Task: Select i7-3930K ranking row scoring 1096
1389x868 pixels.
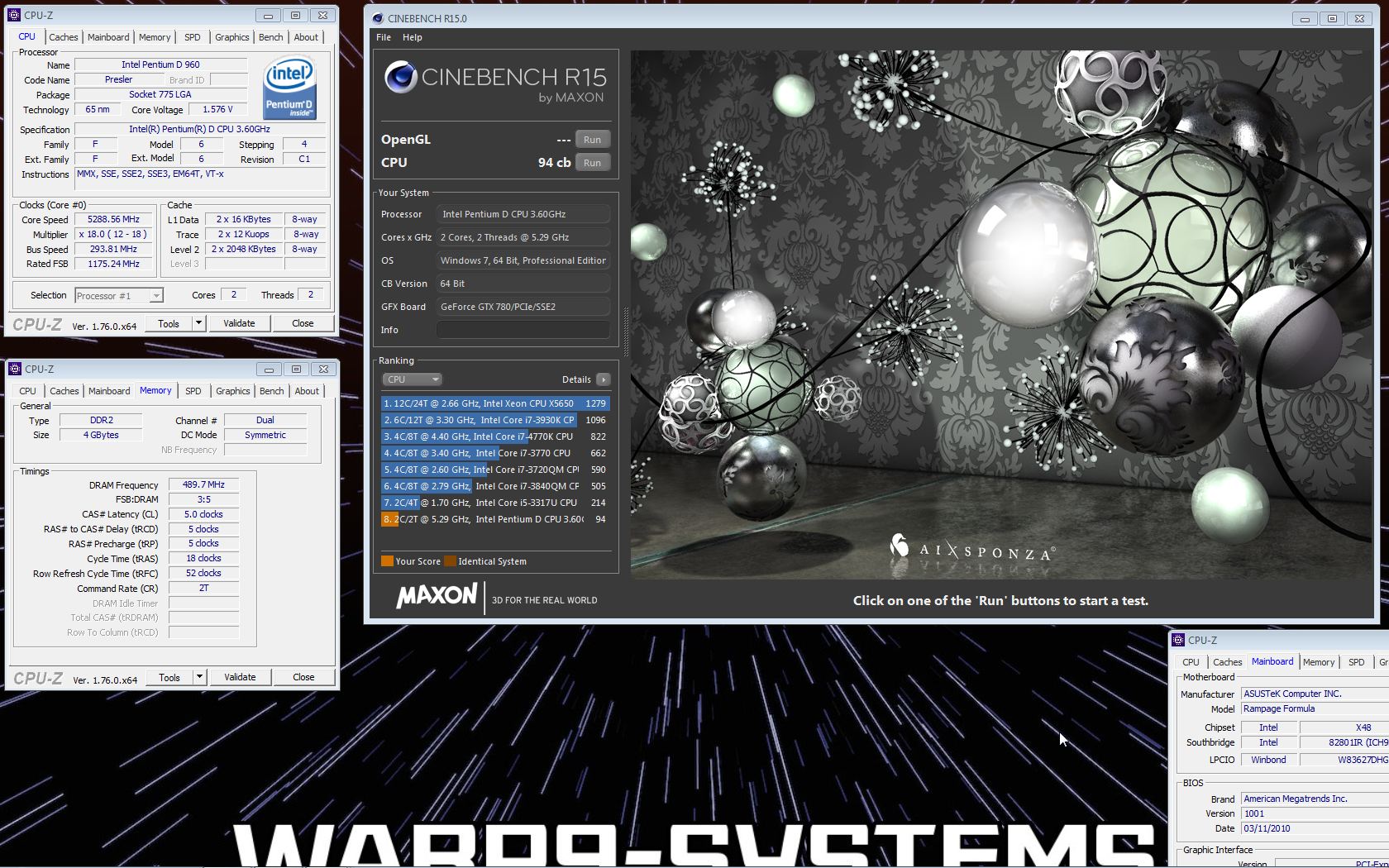Action: tap(495, 420)
